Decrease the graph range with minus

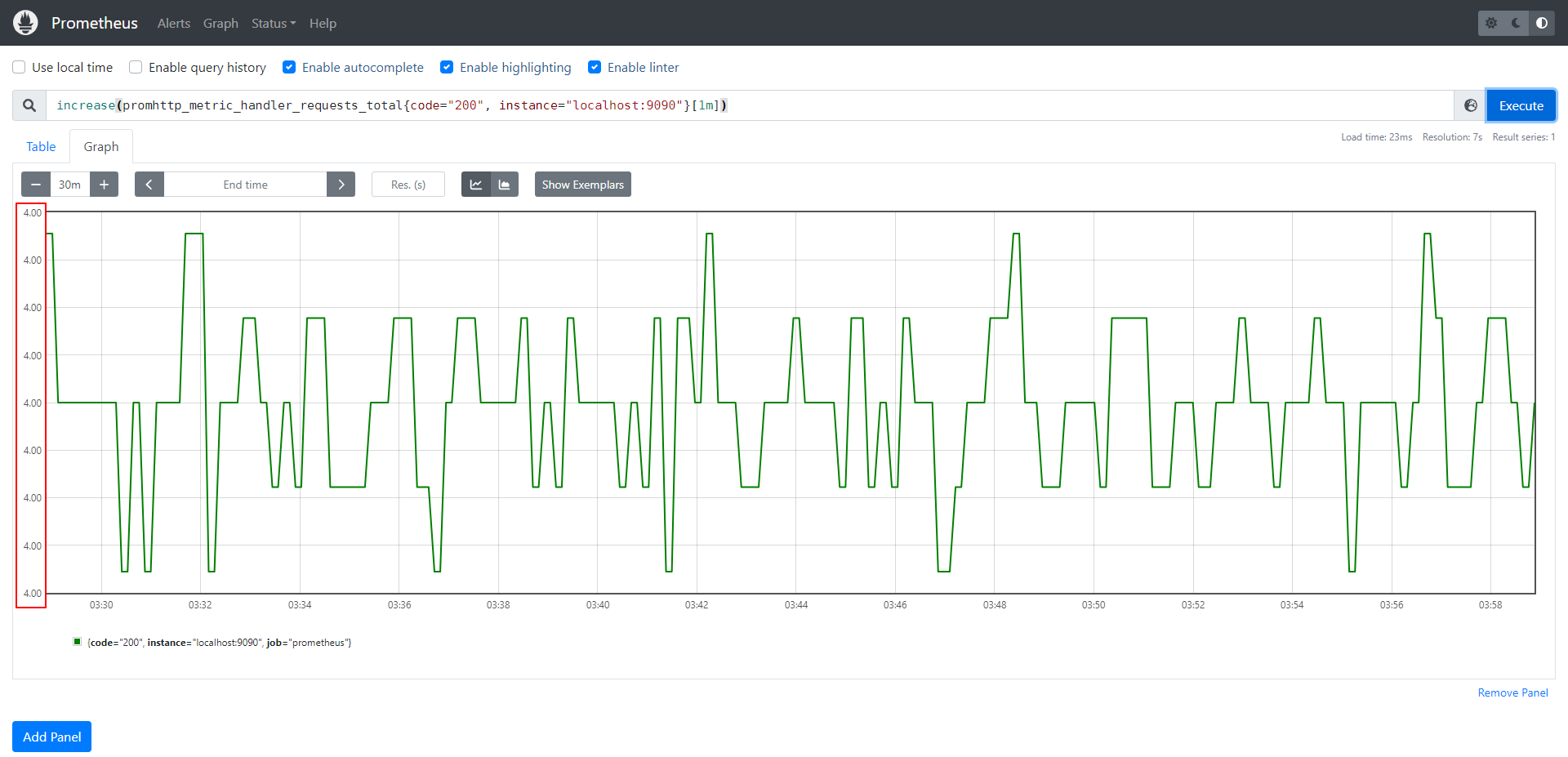[36, 185]
